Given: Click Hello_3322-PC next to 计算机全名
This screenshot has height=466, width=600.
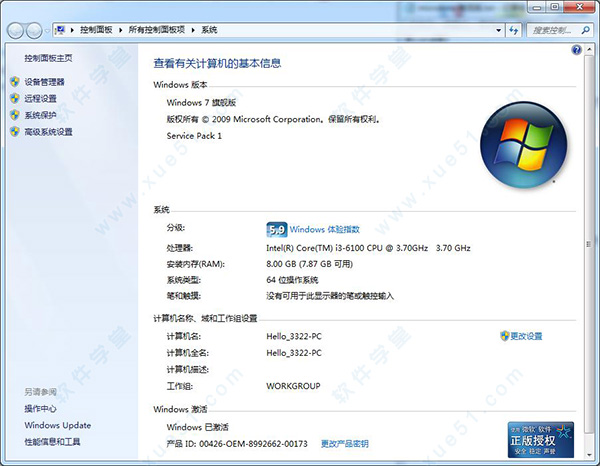Looking at the screenshot, I should (294, 353).
